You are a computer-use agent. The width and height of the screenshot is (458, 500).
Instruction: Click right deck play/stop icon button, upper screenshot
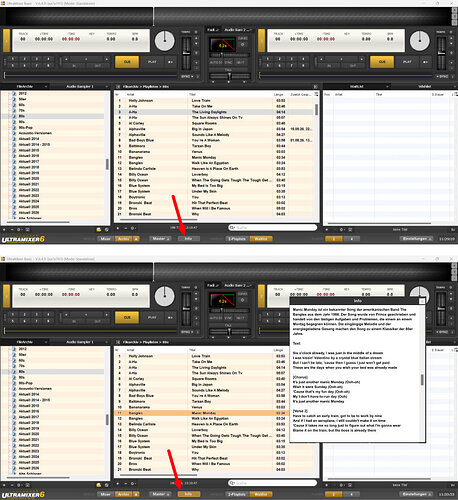tap(425, 62)
